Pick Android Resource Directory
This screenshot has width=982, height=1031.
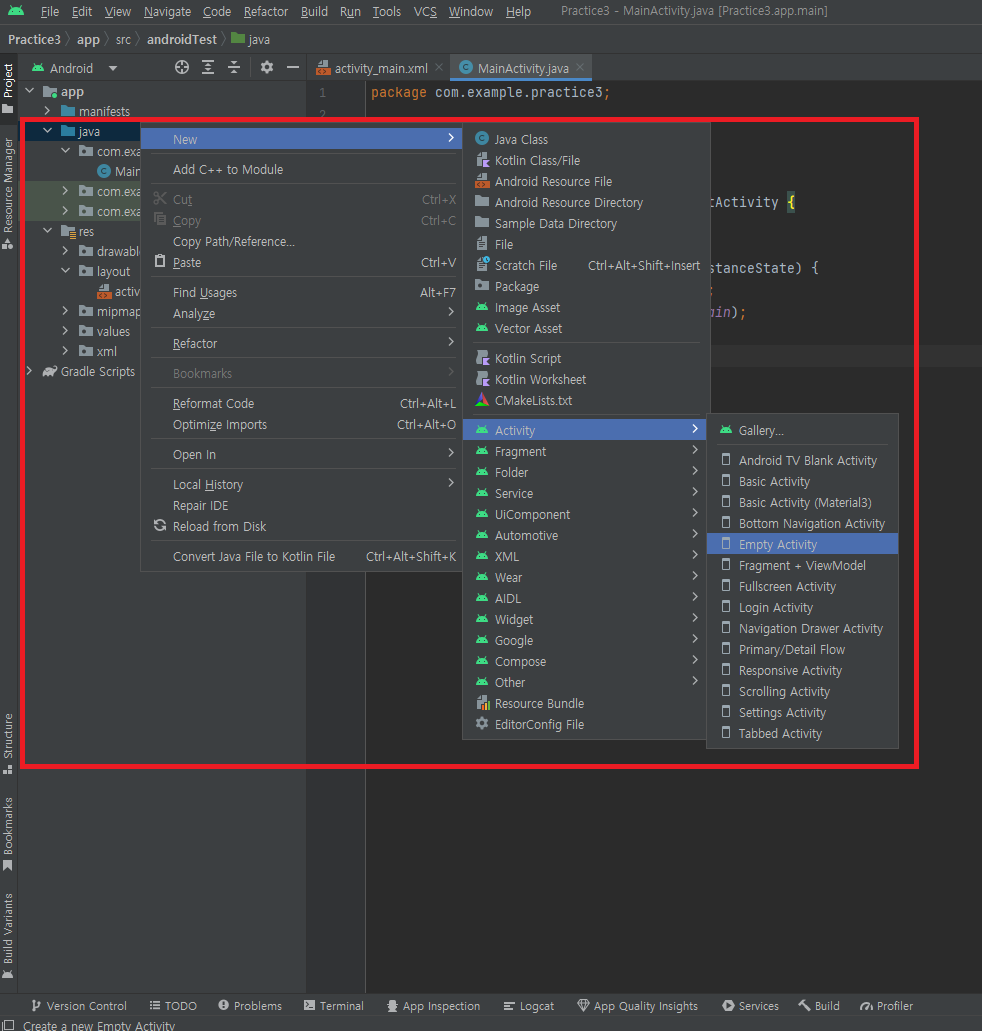(586, 203)
